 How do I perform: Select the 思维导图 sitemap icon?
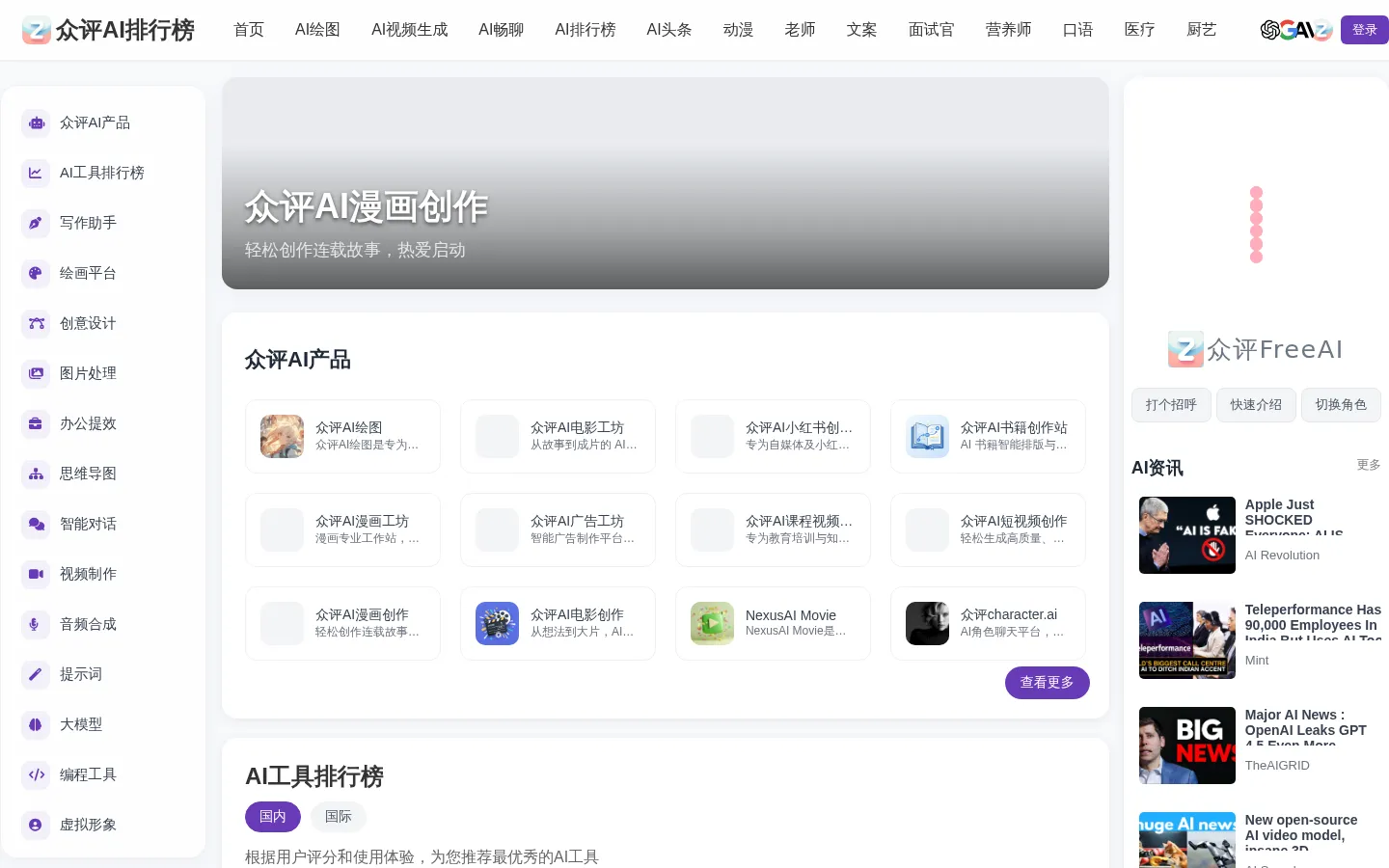[x=36, y=474]
